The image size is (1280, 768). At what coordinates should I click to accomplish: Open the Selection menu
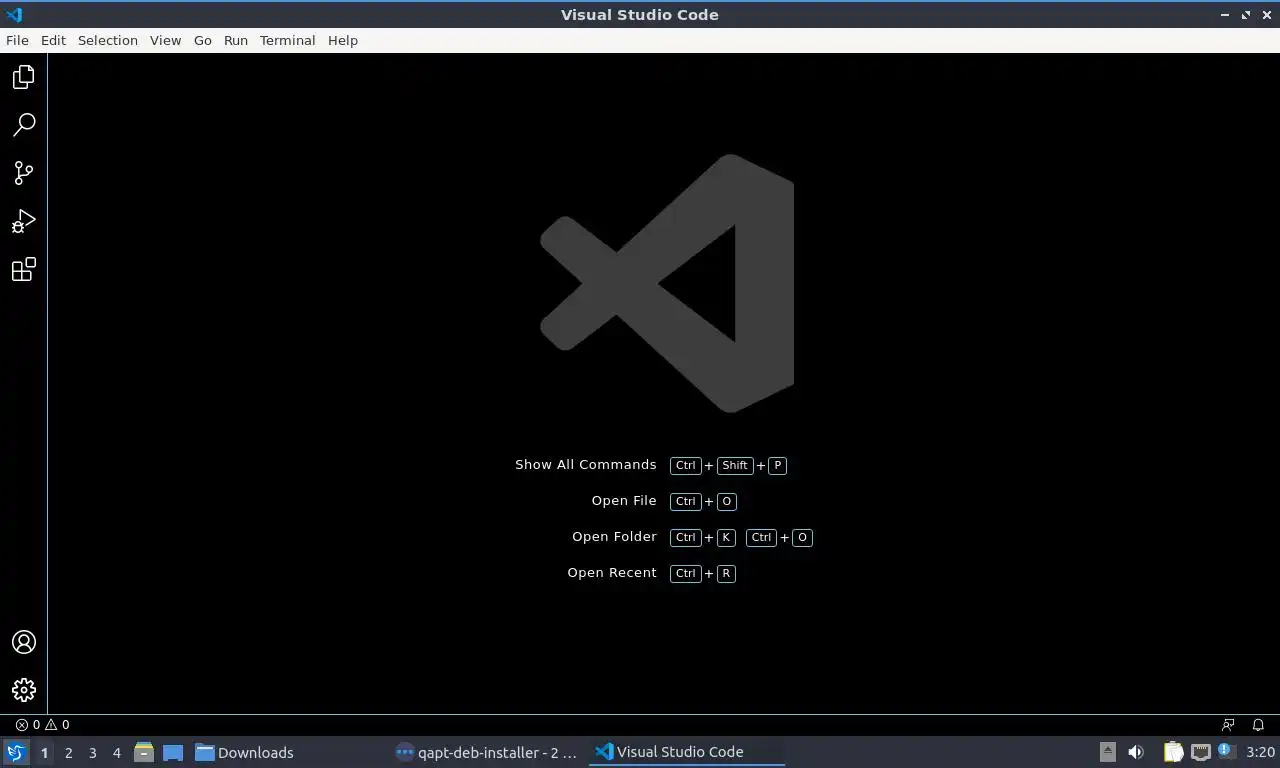108,40
